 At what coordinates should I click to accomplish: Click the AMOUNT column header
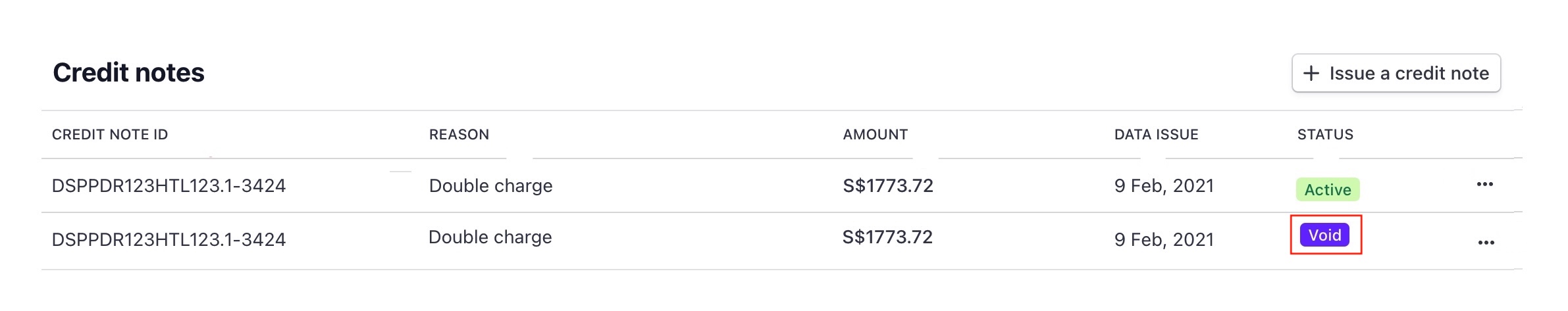click(x=875, y=135)
